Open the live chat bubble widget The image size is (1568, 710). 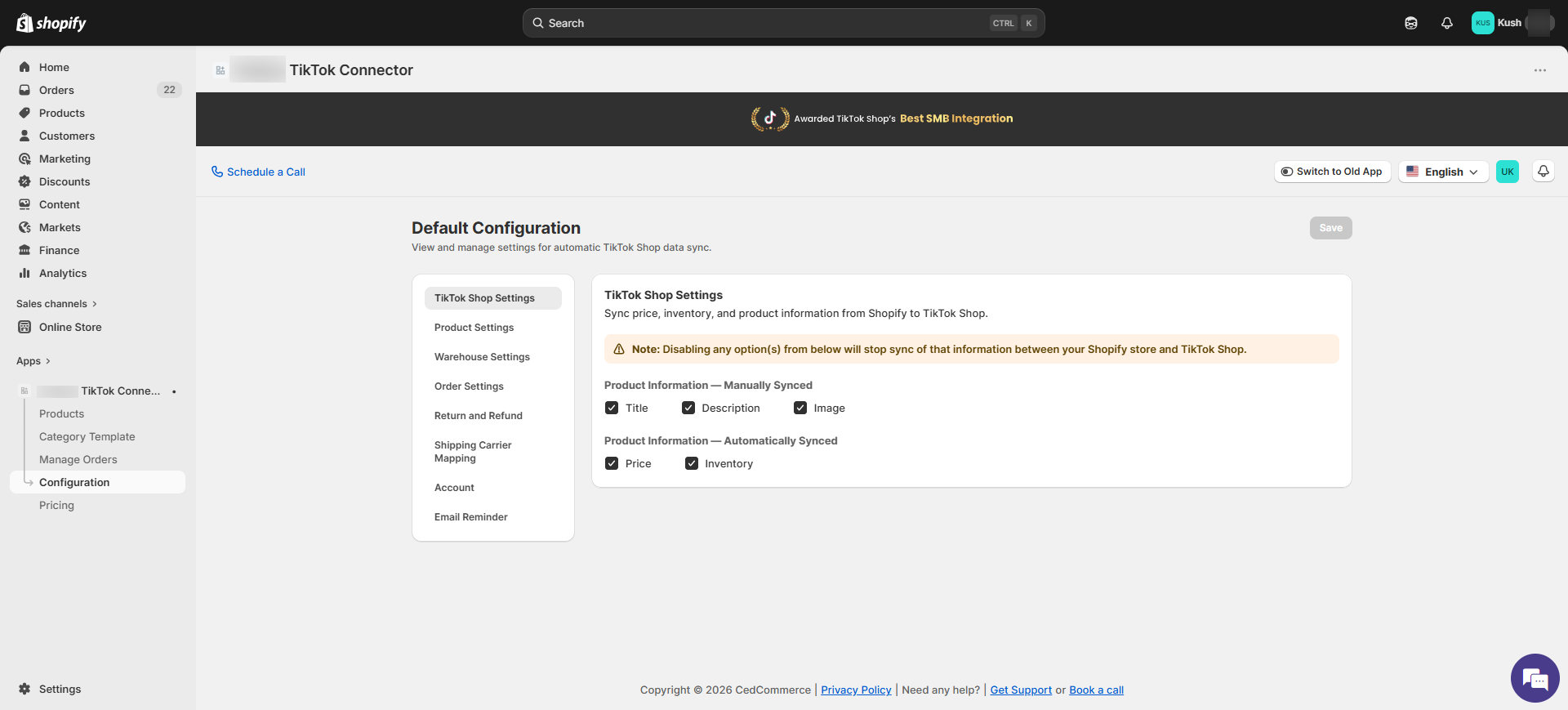1535,678
